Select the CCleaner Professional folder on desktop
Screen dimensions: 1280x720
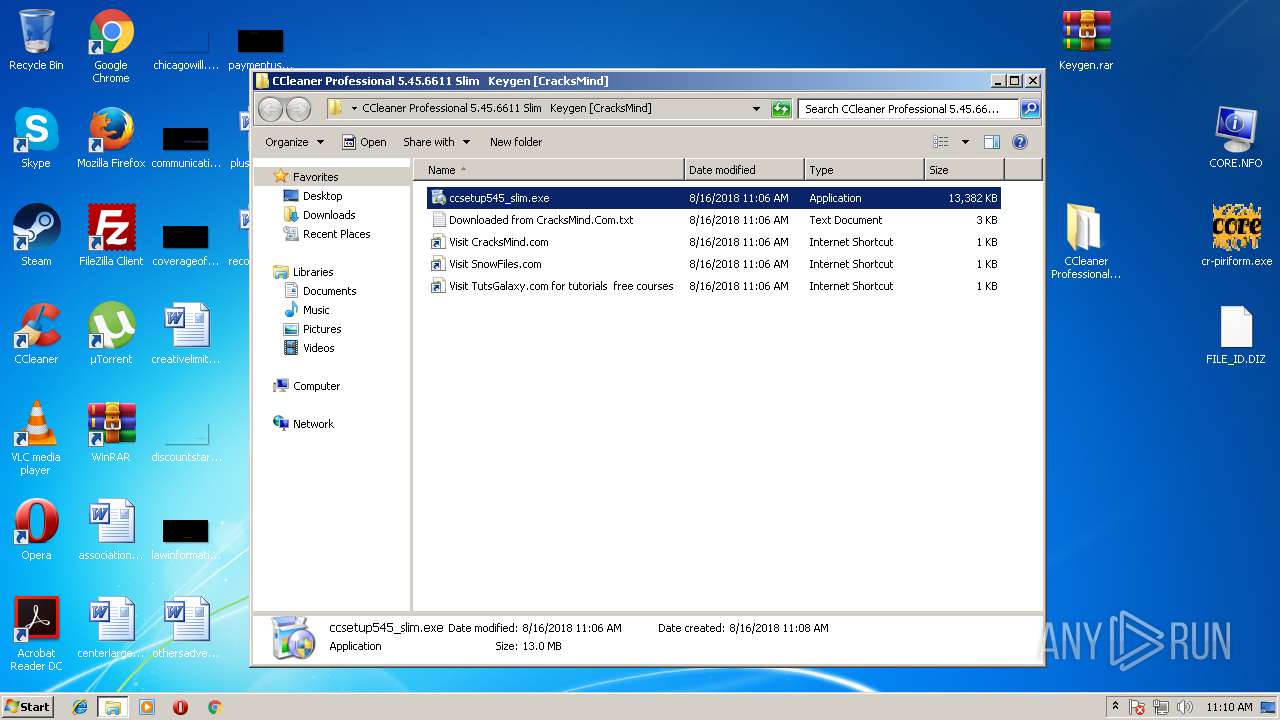pos(1086,242)
